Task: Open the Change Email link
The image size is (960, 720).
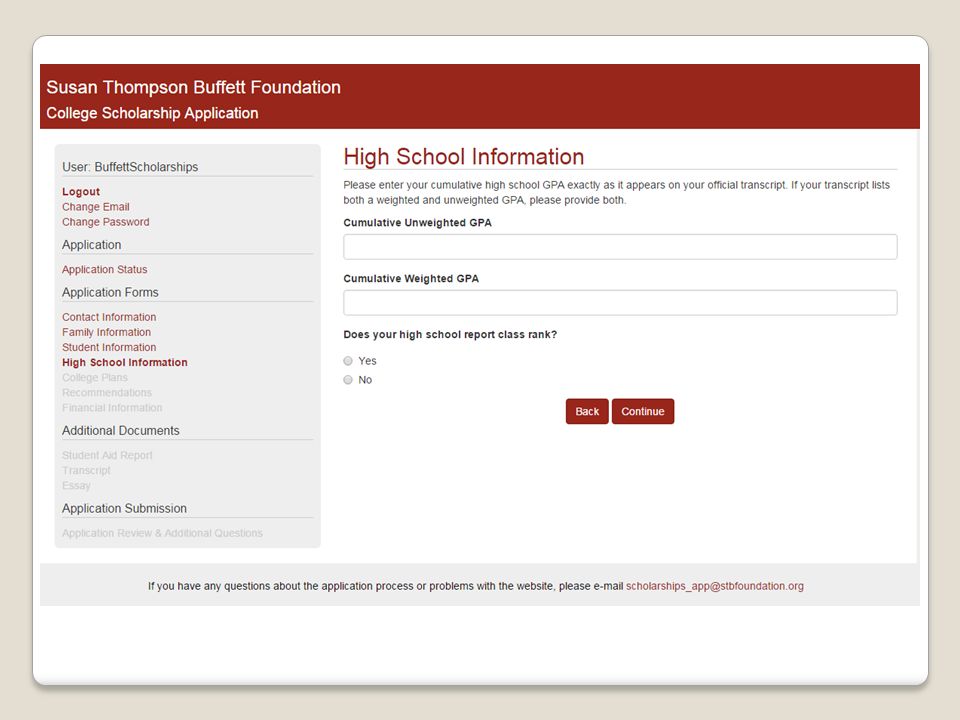Action: [96, 207]
